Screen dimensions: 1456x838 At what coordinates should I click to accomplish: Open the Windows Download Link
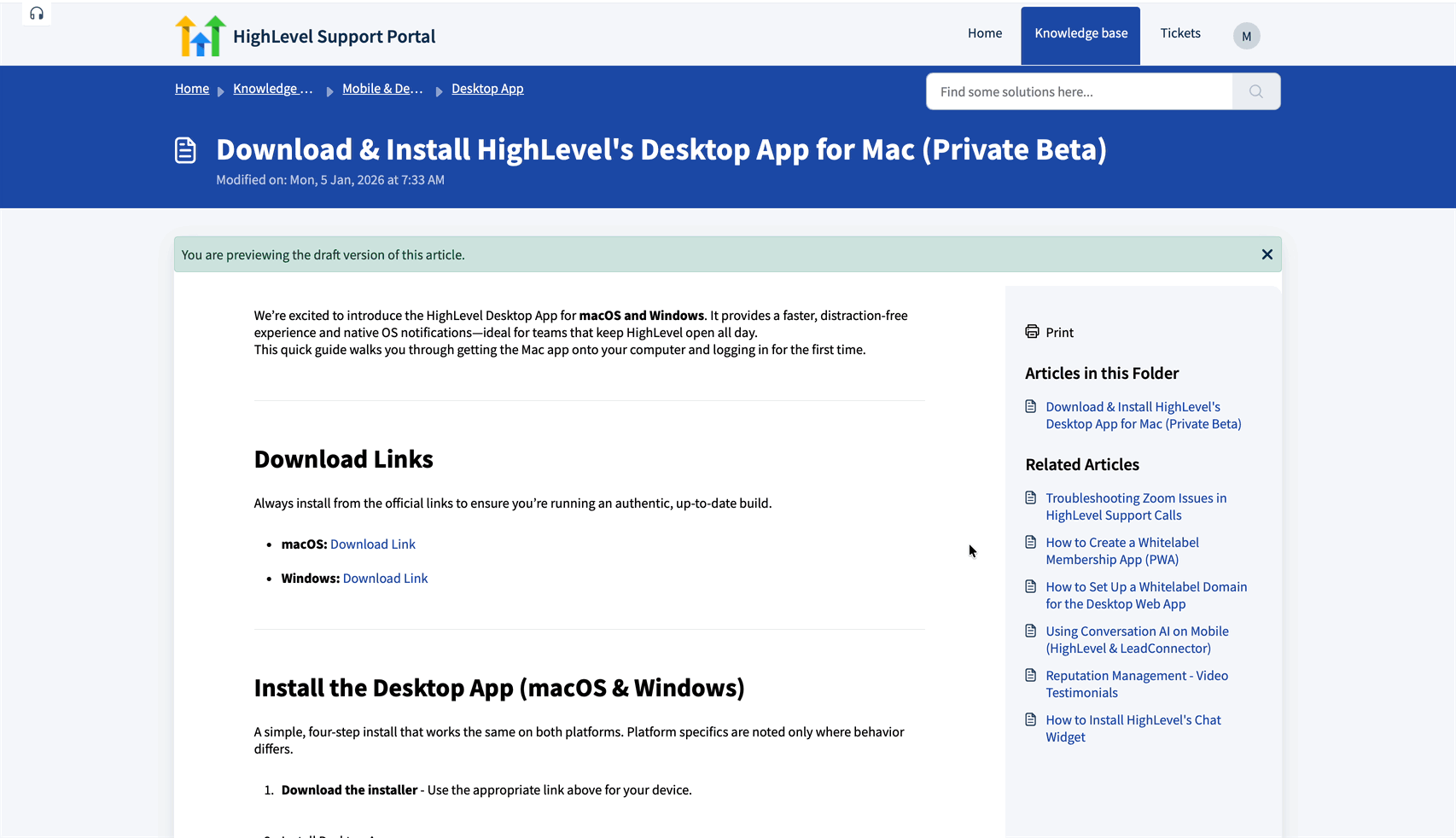pyautogui.click(x=386, y=579)
